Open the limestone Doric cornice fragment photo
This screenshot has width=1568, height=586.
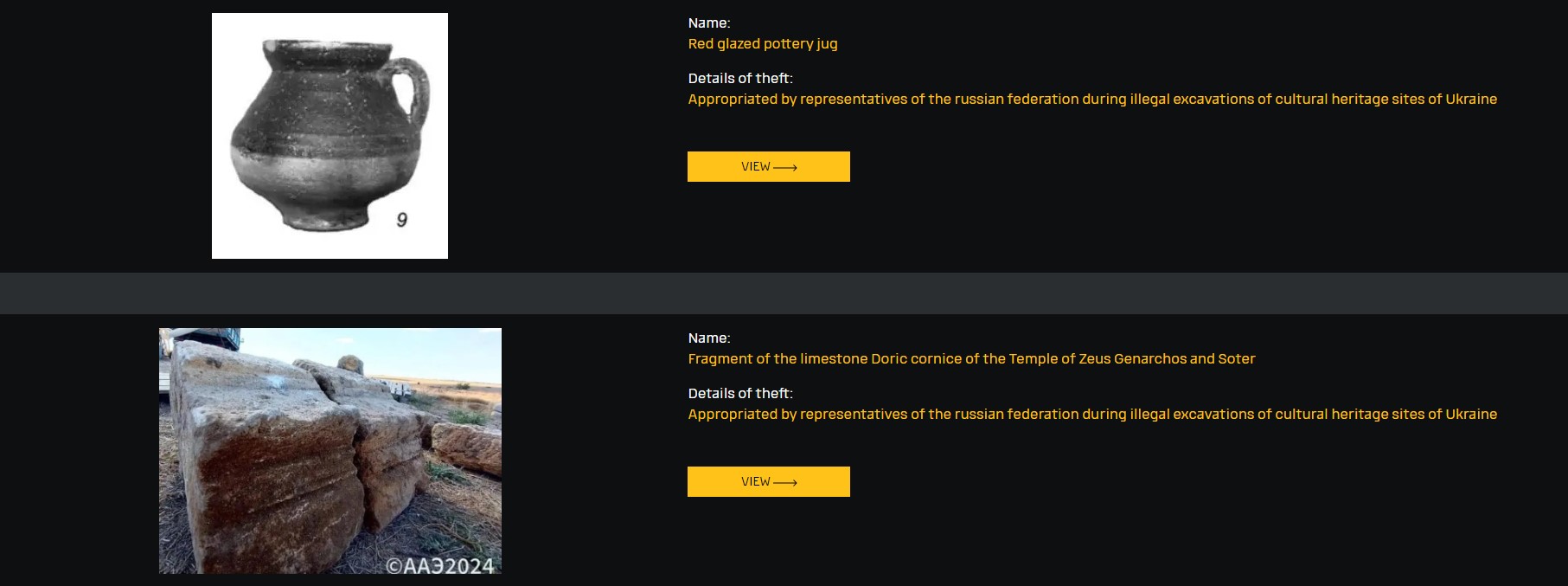[x=330, y=451]
